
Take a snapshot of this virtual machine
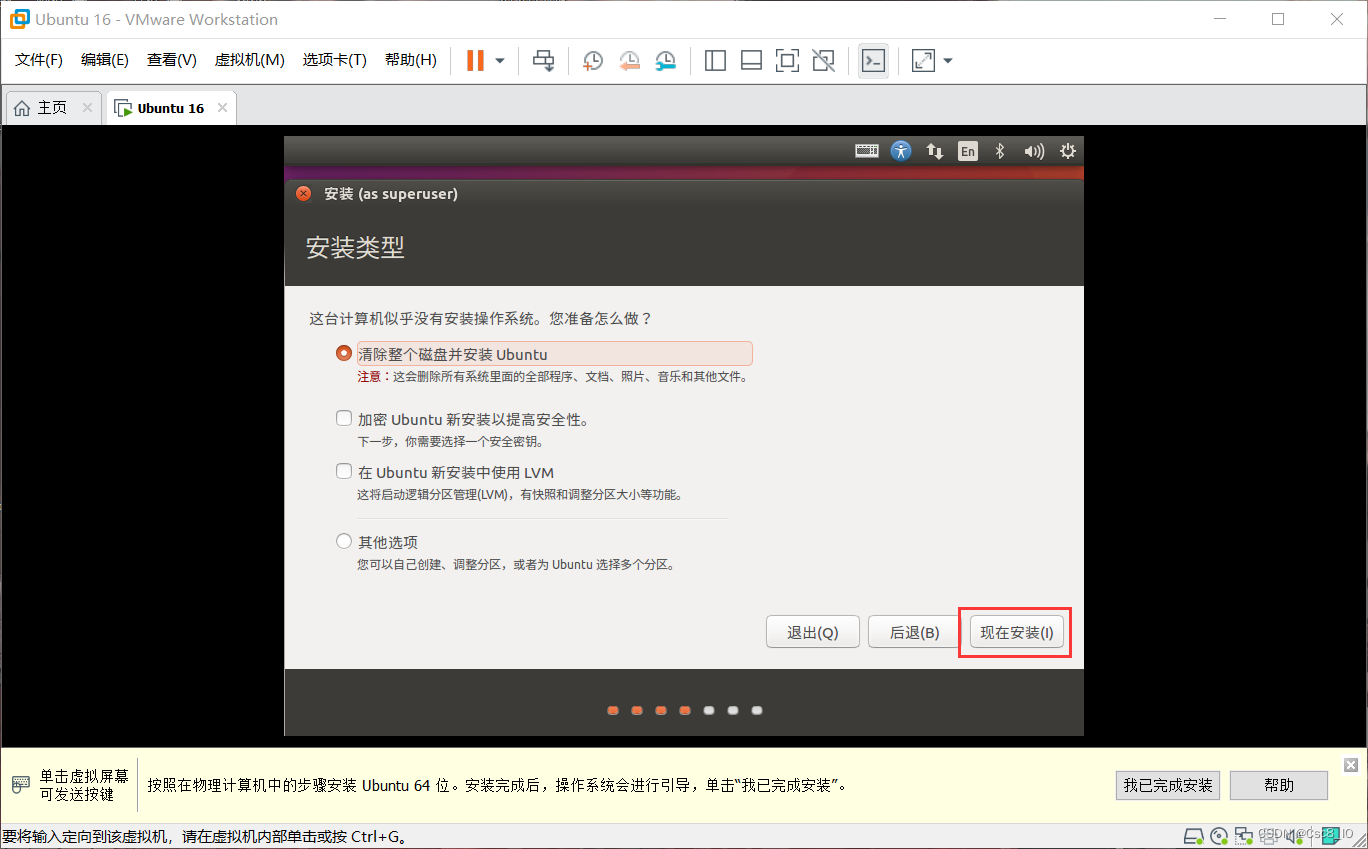(593, 61)
